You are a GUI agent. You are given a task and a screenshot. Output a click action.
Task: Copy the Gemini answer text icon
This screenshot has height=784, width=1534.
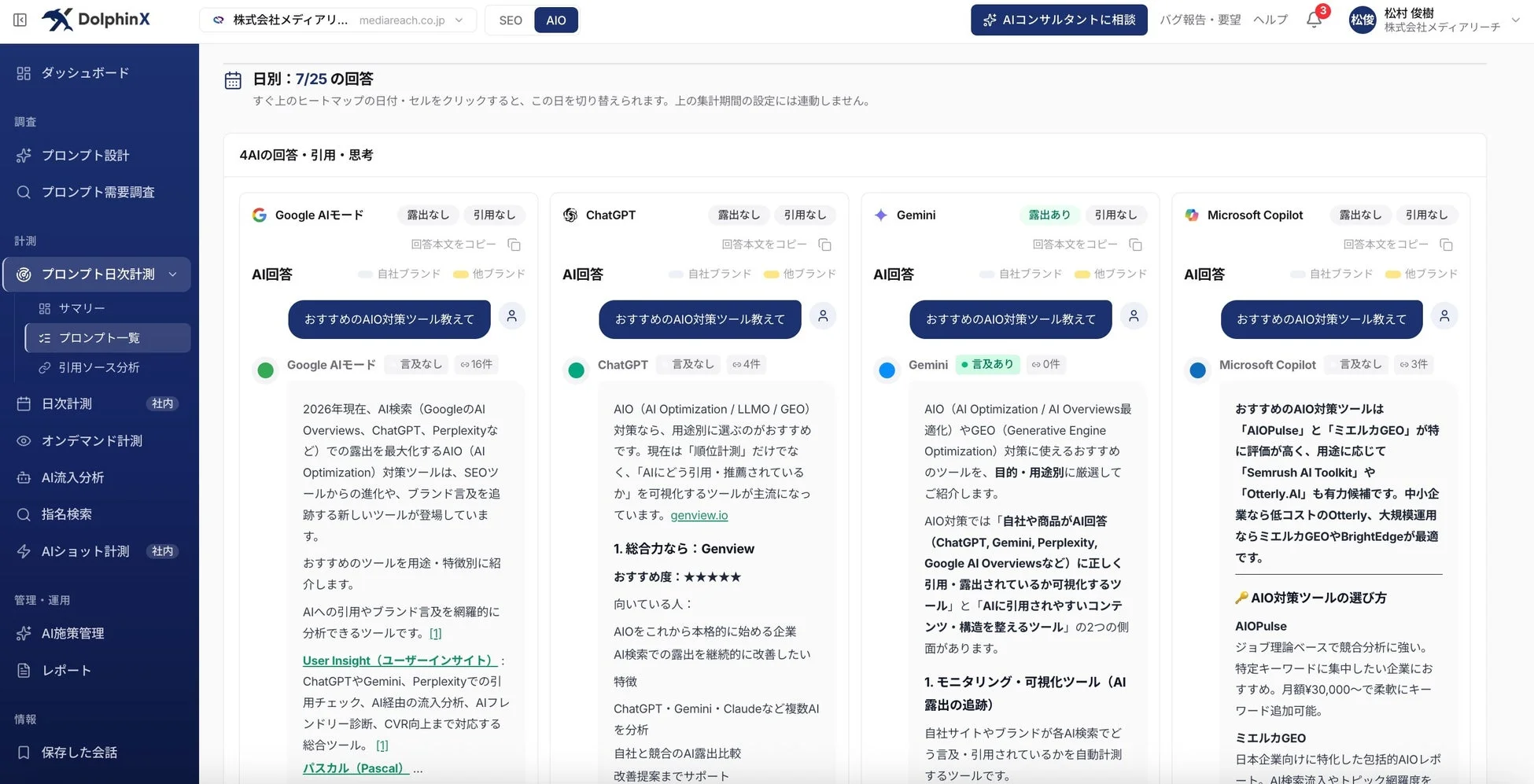pyautogui.click(x=1135, y=245)
